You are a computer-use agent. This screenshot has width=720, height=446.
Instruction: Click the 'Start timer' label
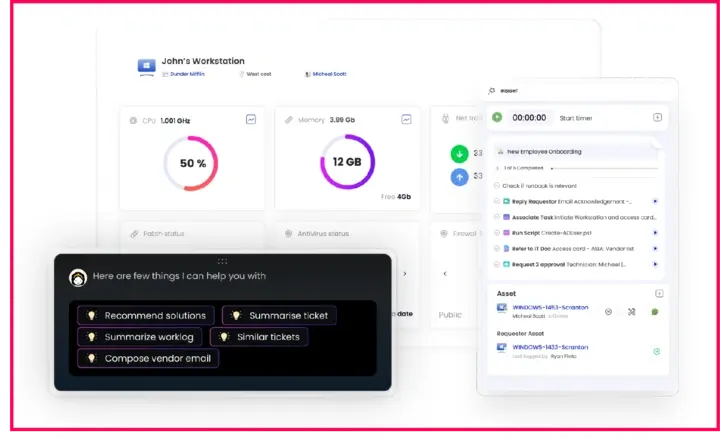click(576, 118)
